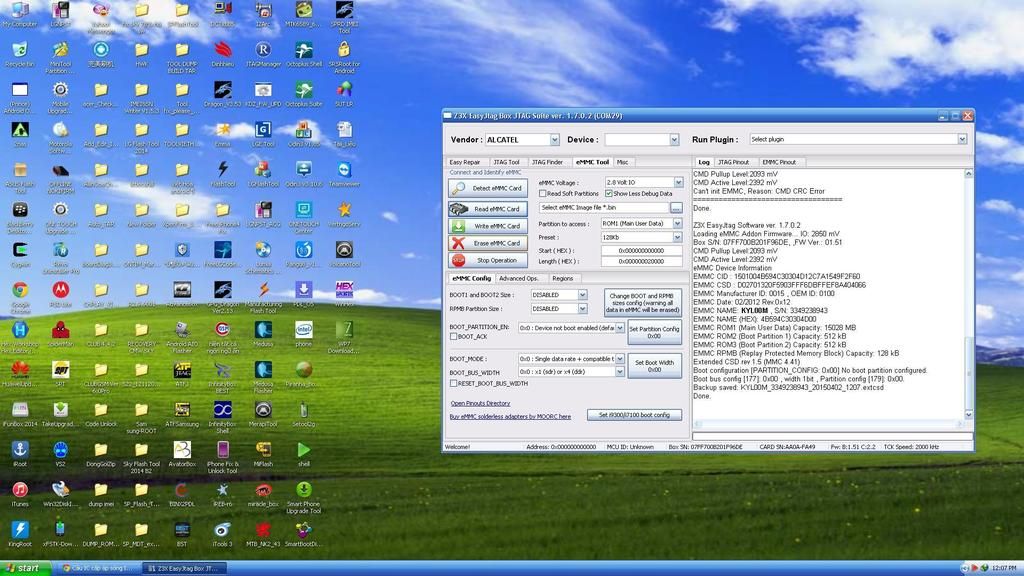
Task: Open the BOOT_MODE dropdown
Action: tap(620, 359)
